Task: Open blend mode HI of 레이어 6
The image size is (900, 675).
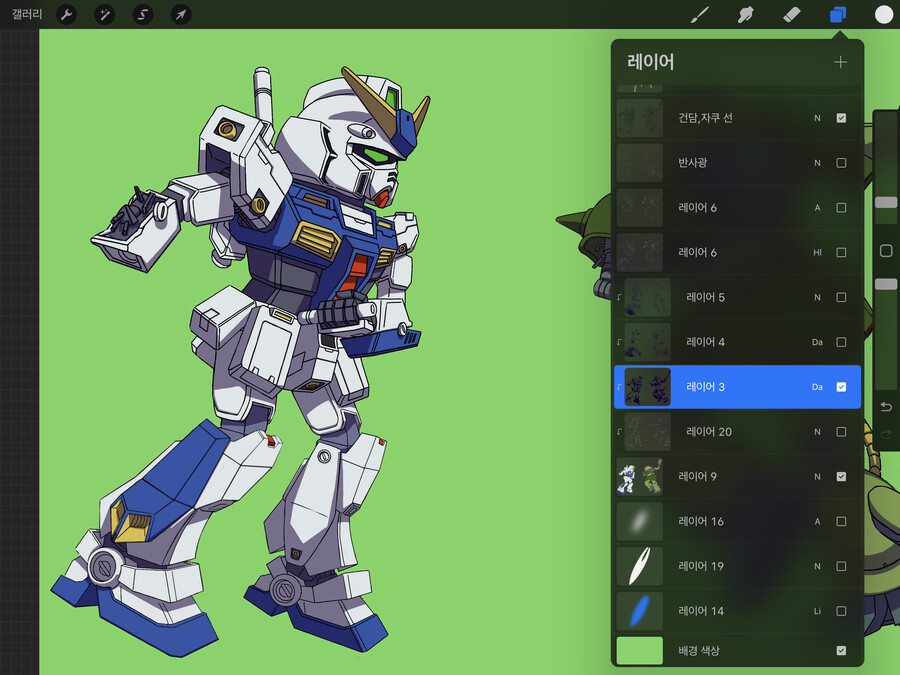Action: pyautogui.click(x=817, y=253)
